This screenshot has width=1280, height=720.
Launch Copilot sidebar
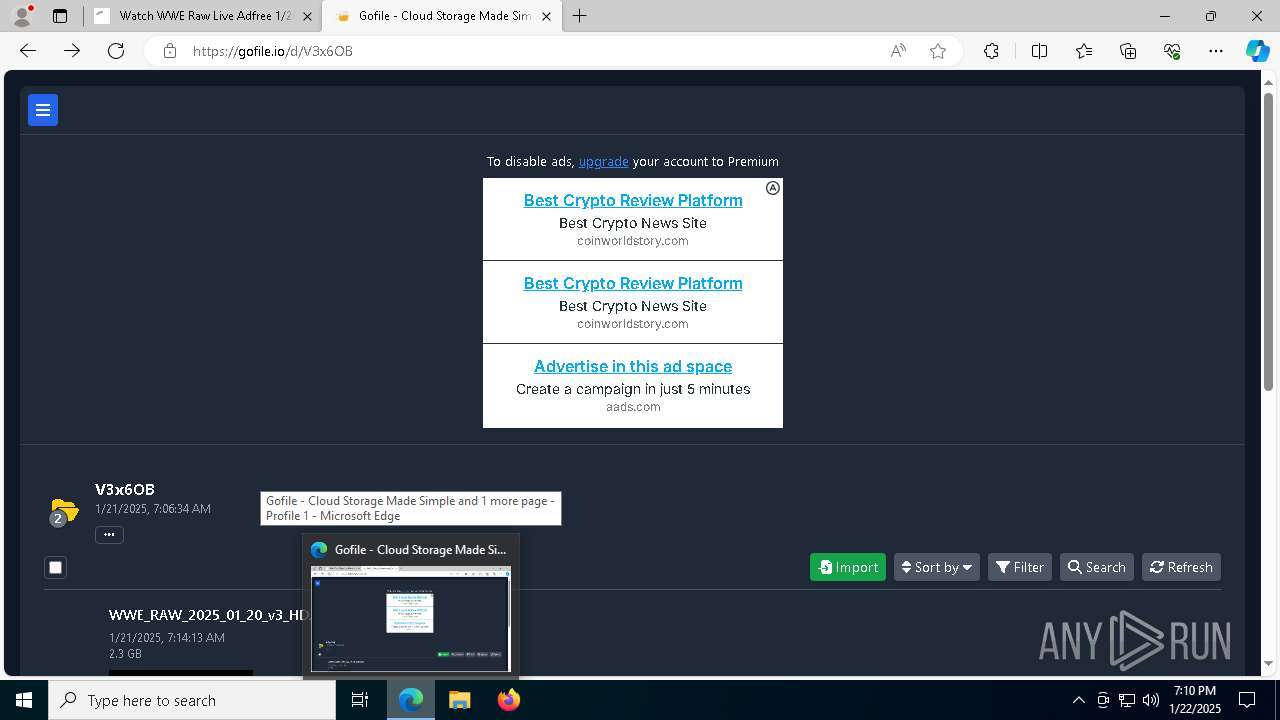(1257, 51)
